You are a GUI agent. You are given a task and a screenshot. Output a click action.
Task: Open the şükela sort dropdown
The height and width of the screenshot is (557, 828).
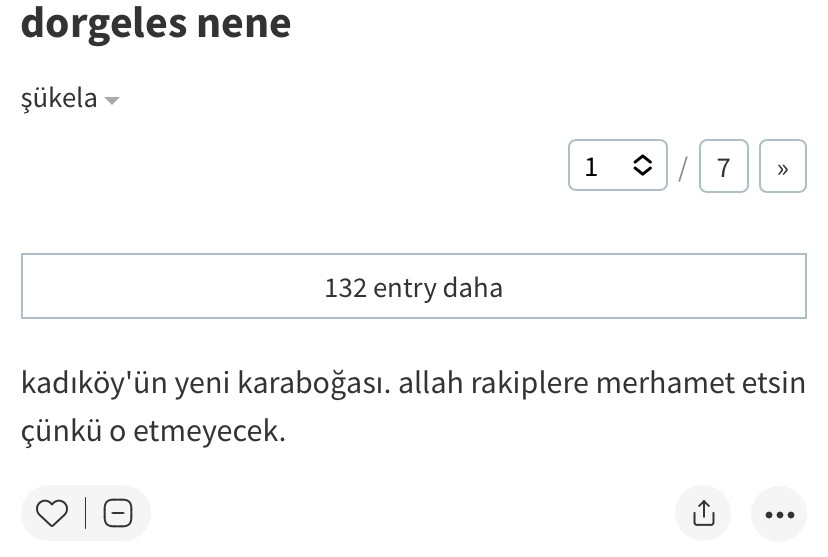(60, 99)
